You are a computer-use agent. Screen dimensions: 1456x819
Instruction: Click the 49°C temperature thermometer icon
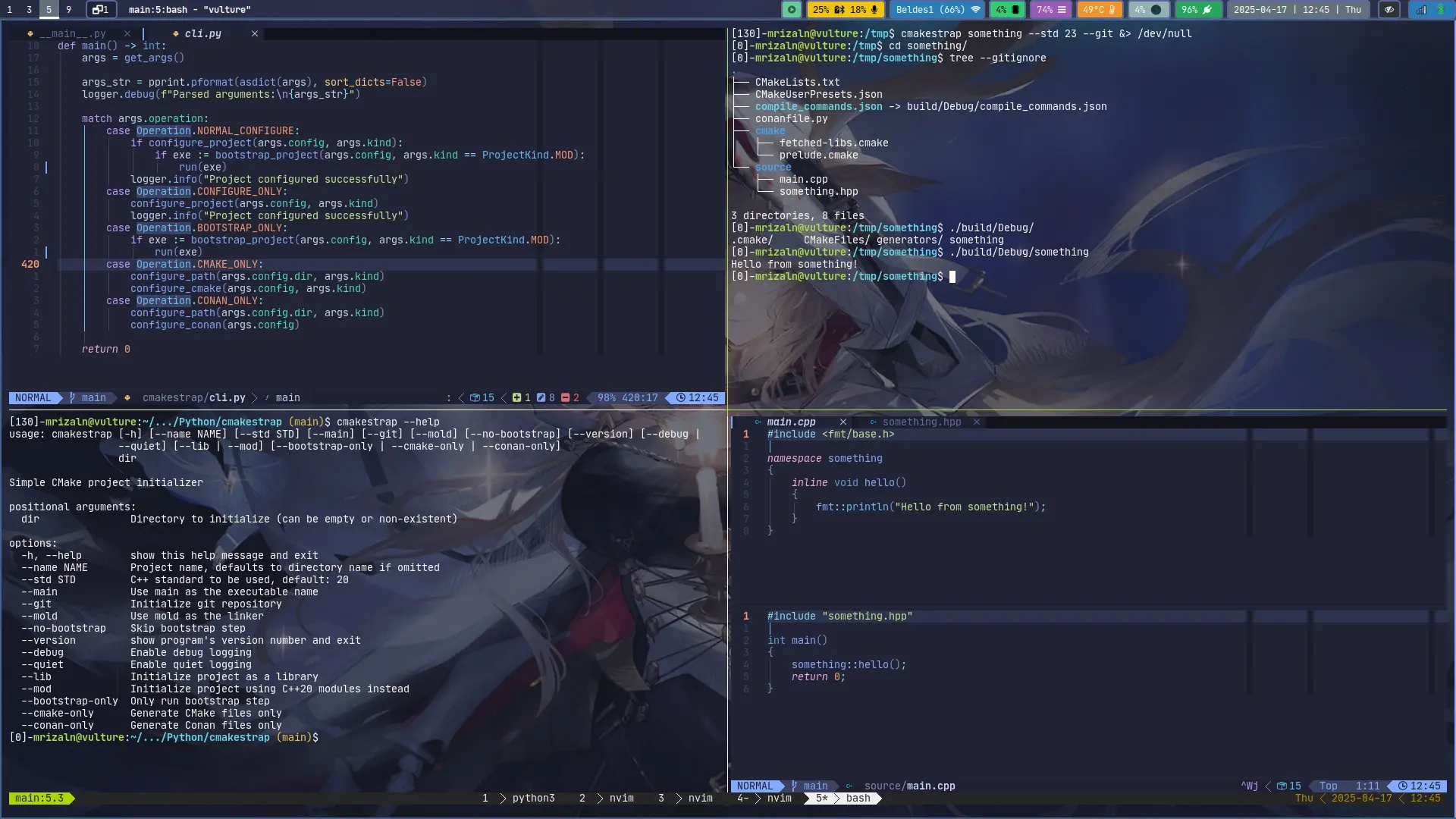click(x=1112, y=10)
